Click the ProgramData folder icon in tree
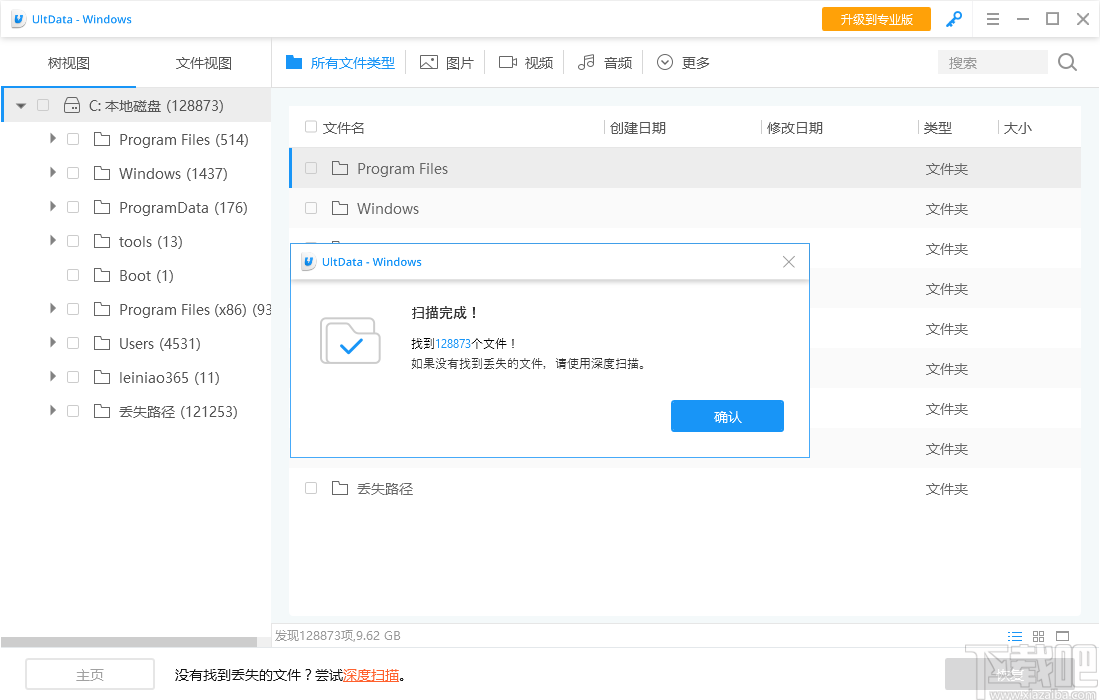 click(x=102, y=207)
